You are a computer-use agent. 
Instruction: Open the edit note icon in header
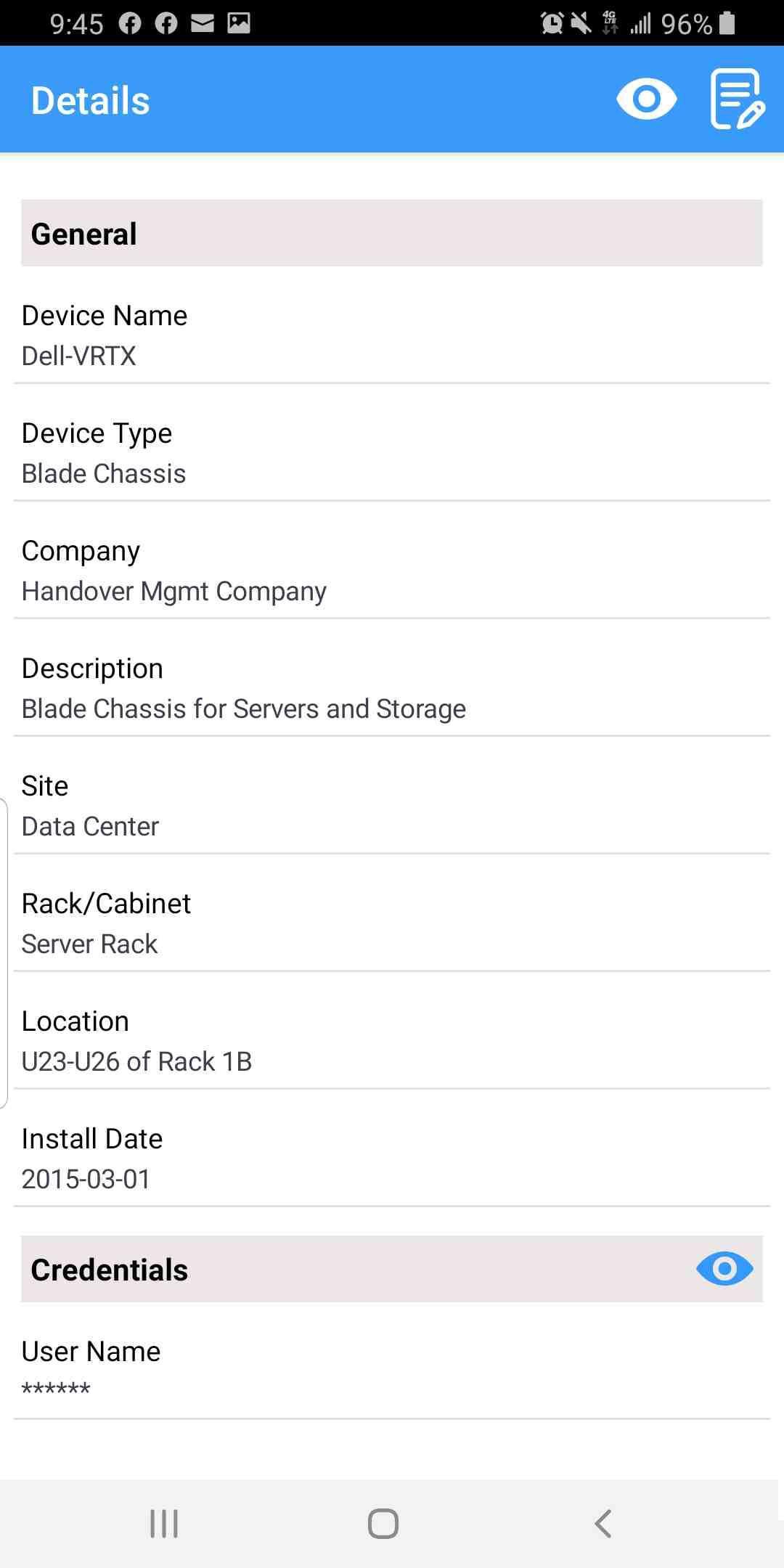coord(738,99)
